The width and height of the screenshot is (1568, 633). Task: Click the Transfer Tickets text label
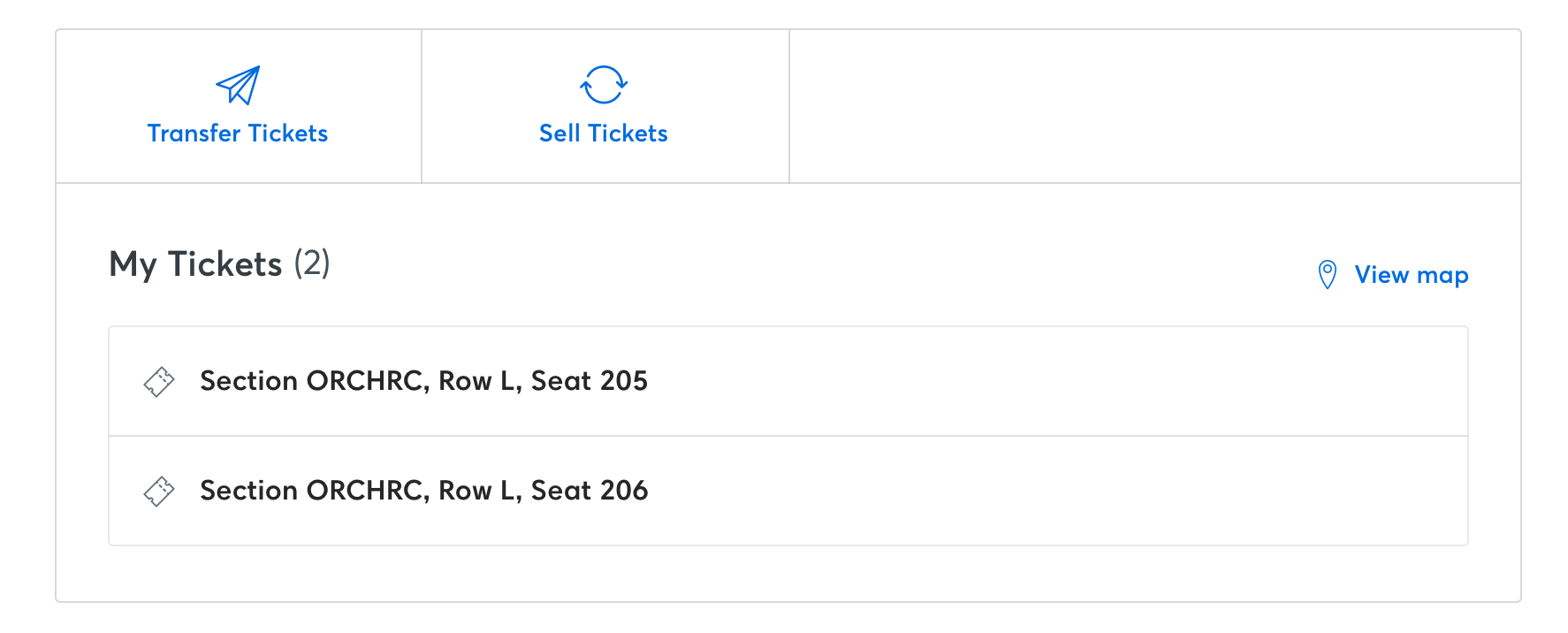238,133
